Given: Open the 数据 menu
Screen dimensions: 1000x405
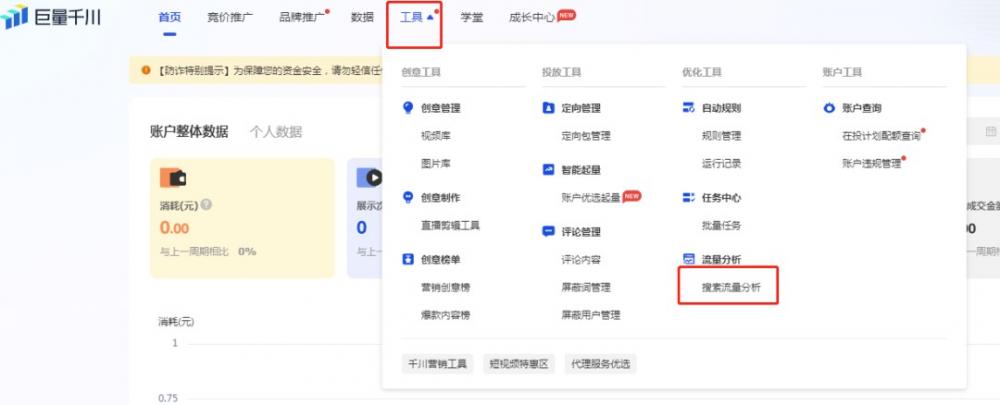Looking at the screenshot, I should pos(362,17).
